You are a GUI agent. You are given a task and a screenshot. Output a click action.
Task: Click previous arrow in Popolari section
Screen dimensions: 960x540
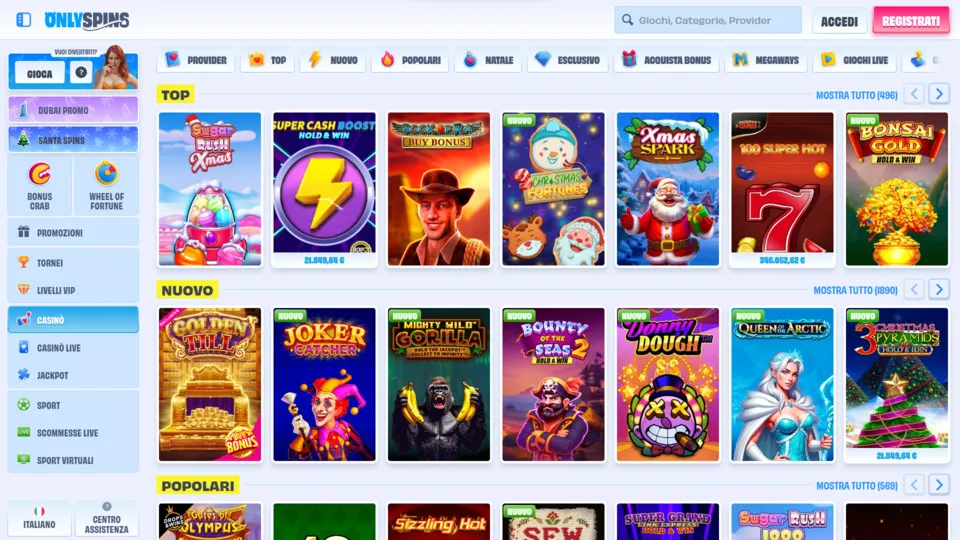914,484
